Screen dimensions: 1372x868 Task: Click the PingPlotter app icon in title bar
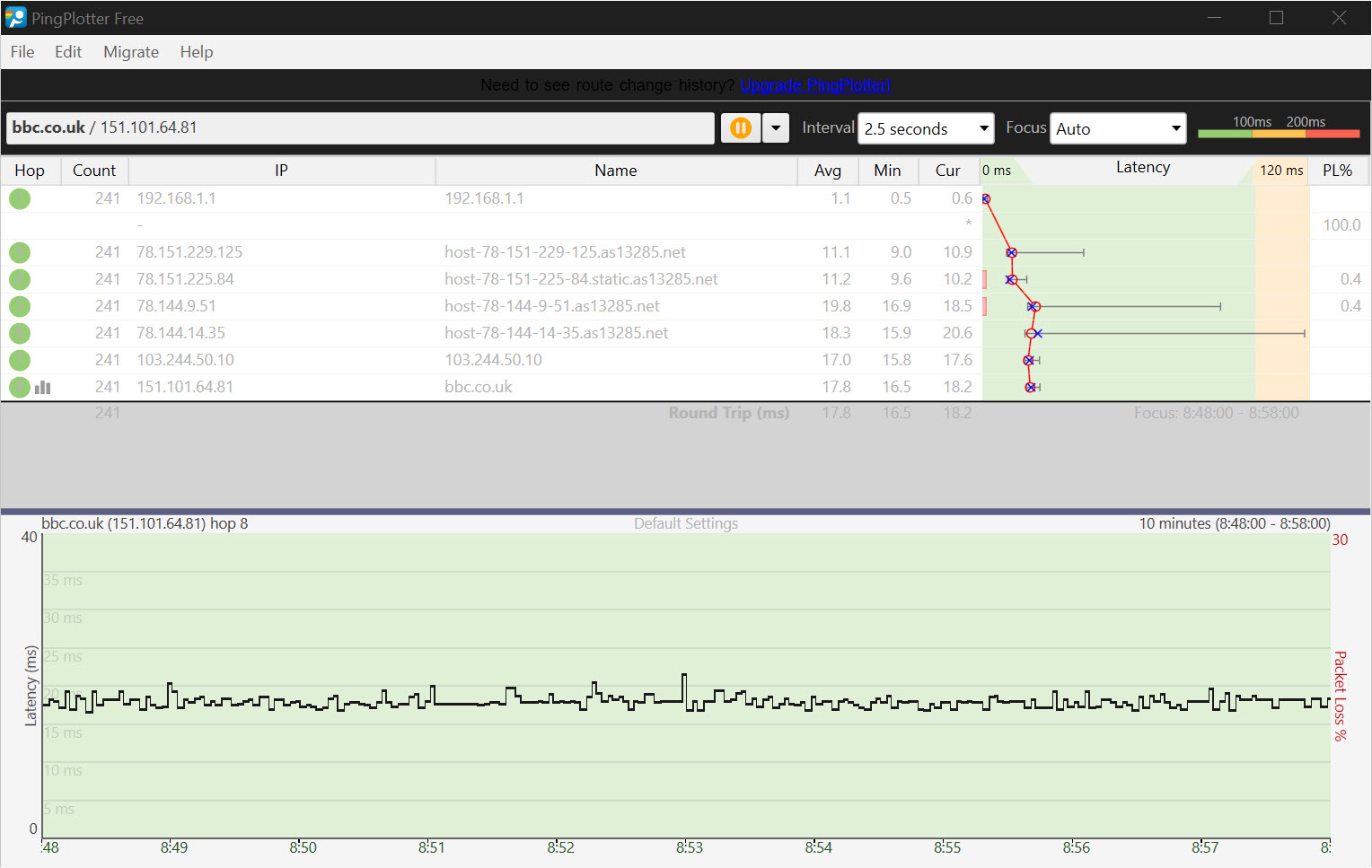15,18
